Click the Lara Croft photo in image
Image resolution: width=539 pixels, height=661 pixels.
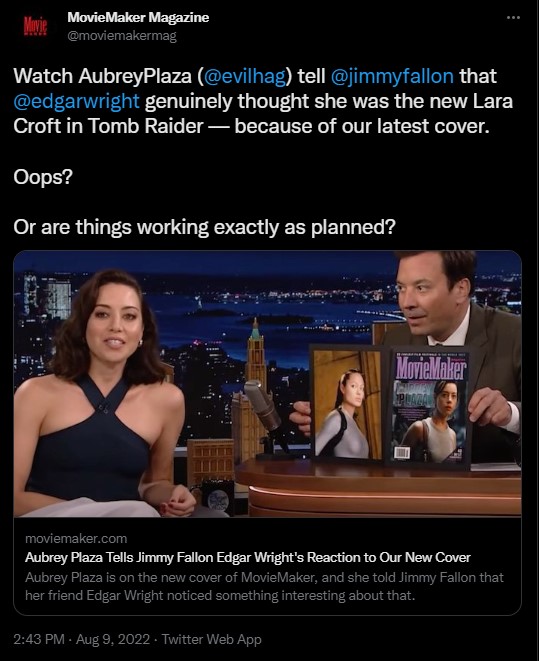347,403
